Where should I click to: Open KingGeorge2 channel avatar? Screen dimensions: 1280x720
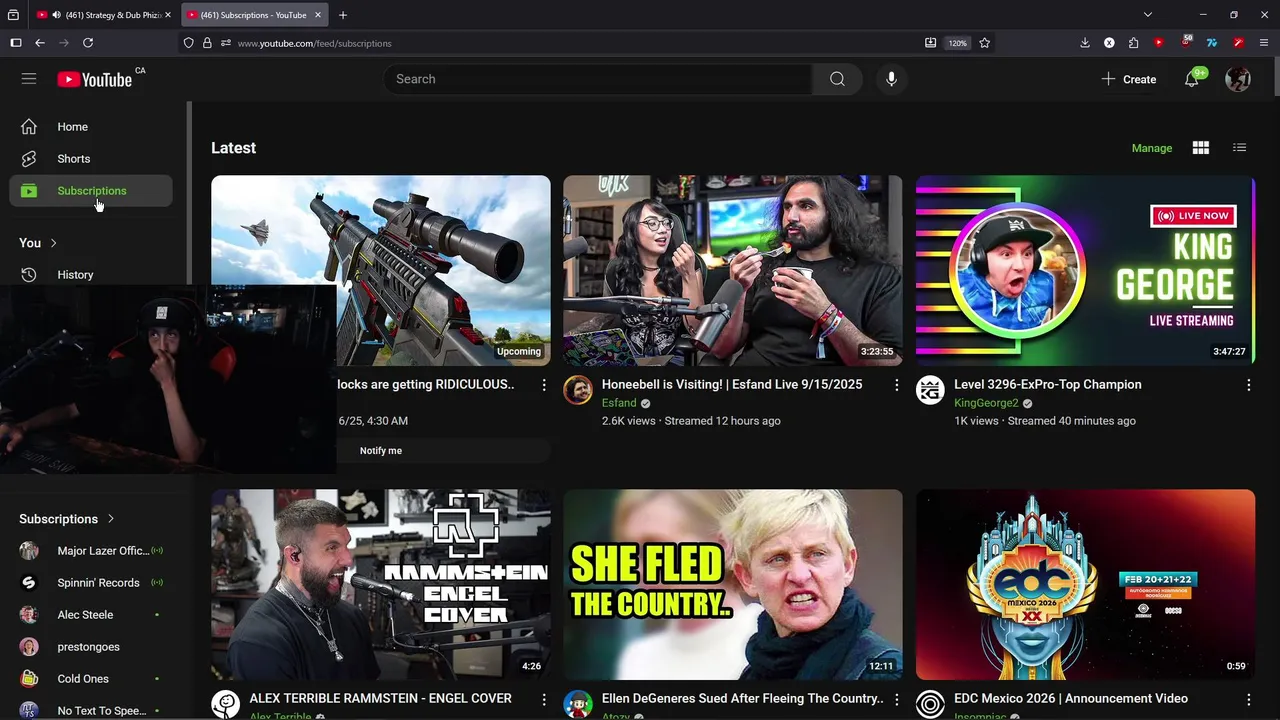click(930, 390)
